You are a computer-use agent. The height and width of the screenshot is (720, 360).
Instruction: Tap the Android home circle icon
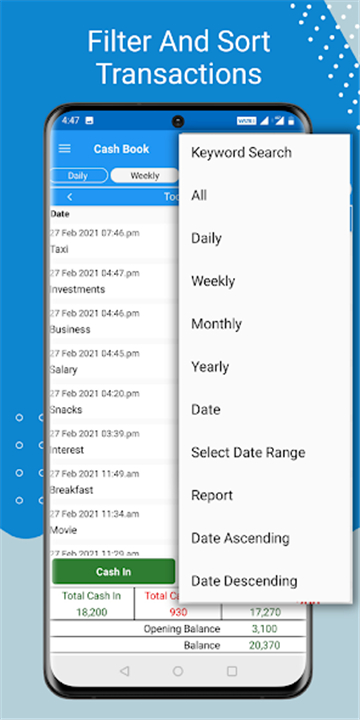point(178,671)
